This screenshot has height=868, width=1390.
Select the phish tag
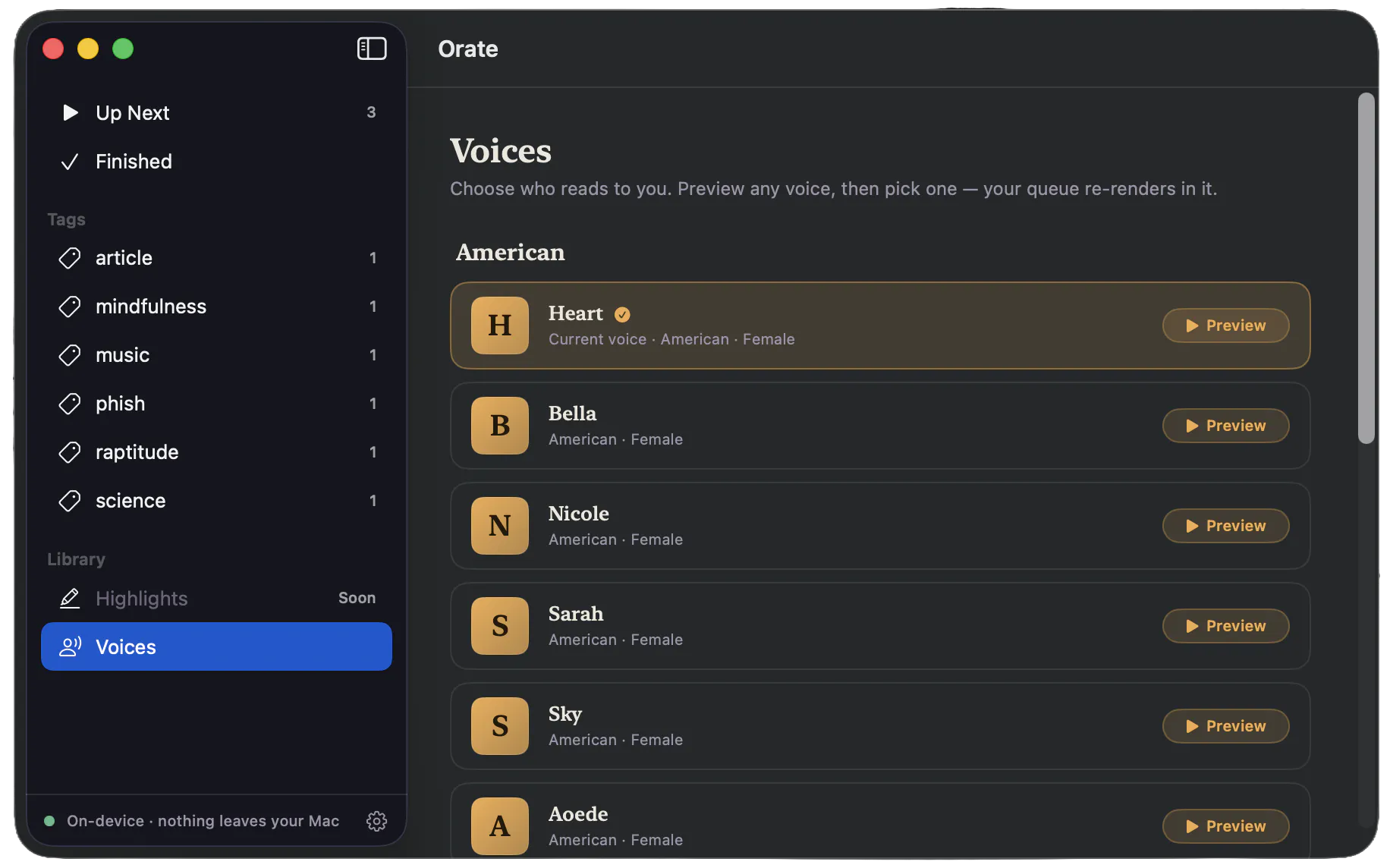point(216,404)
